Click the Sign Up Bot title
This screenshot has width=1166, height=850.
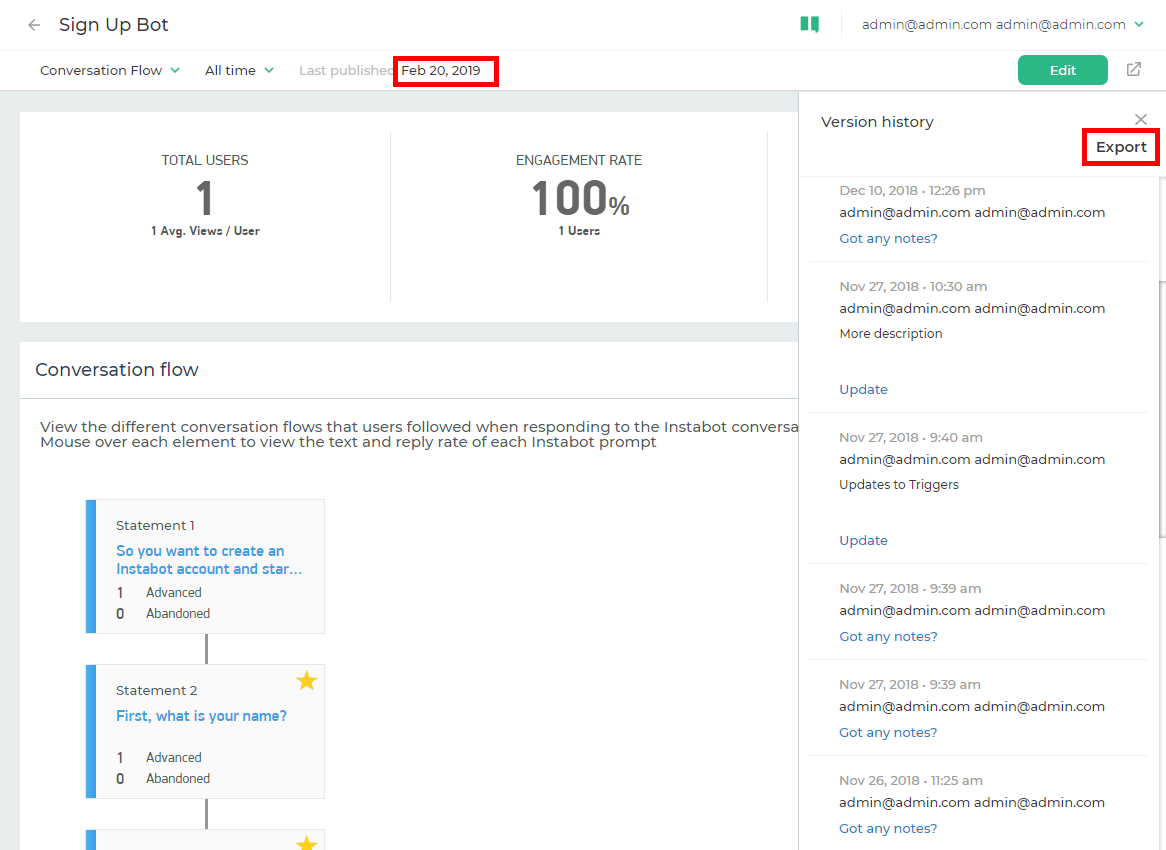114,25
